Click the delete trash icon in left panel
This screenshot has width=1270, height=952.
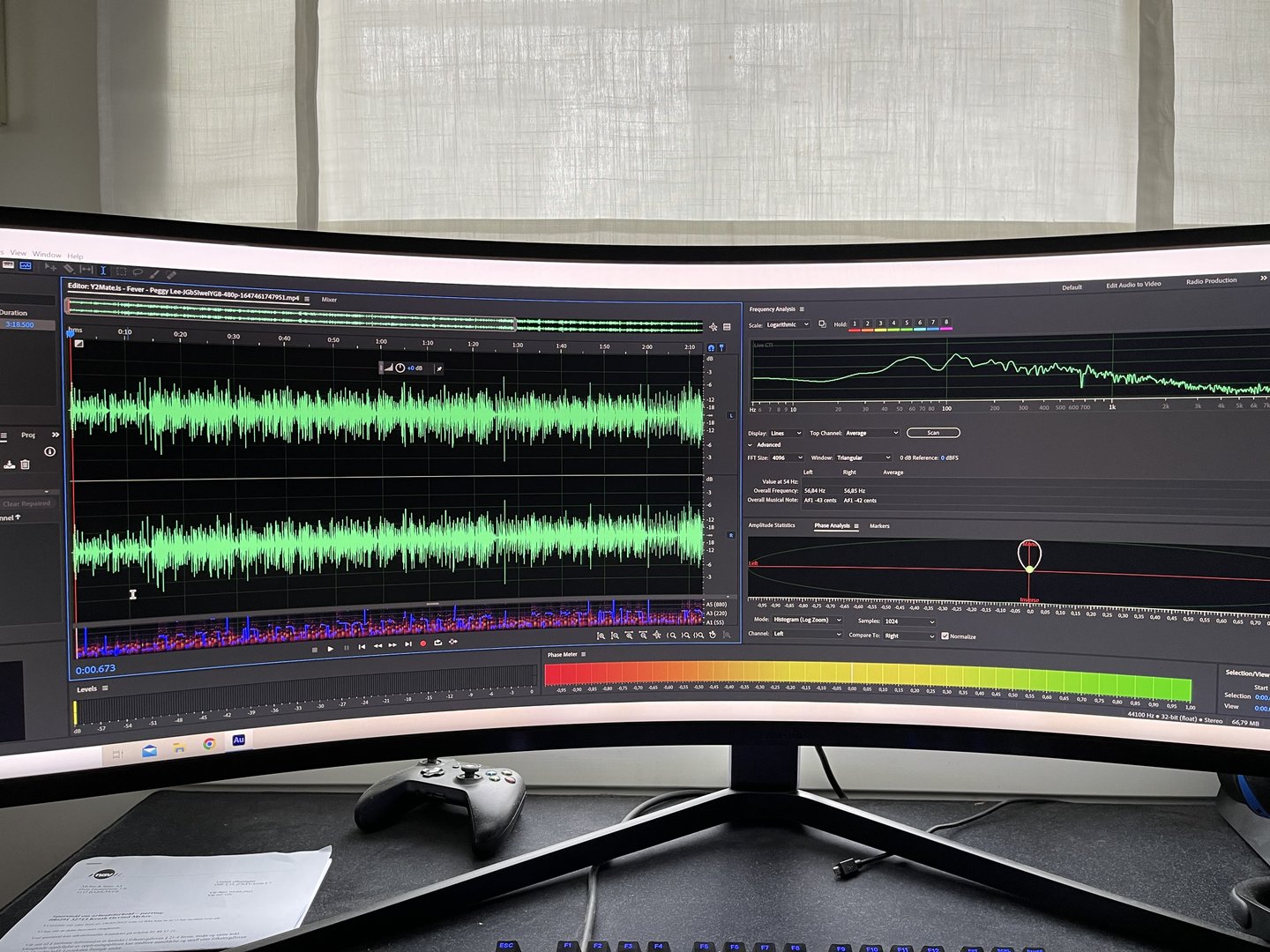25,465
